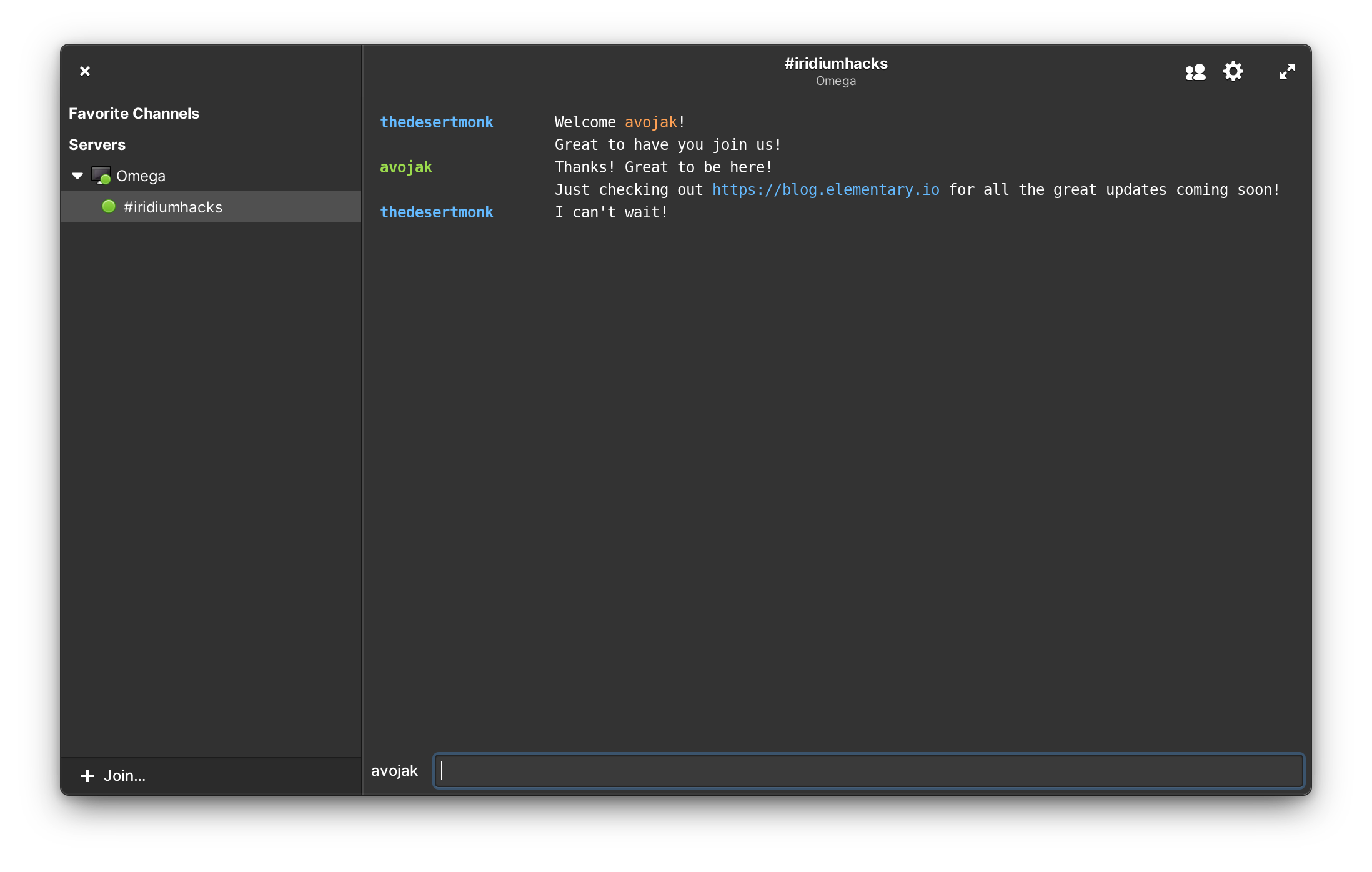The image size is (1372, 872).
Task: Focus the message input field
Action: click(868, 771)
